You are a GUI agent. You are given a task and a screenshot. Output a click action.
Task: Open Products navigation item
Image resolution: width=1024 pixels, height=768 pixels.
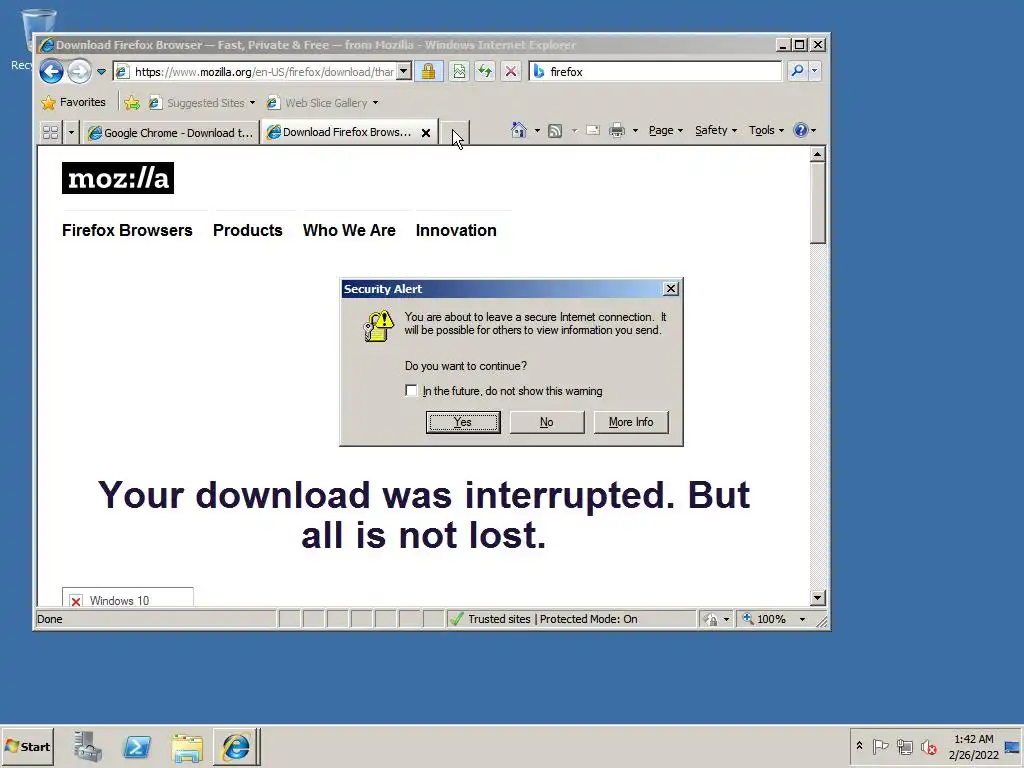tap(248, 231)
